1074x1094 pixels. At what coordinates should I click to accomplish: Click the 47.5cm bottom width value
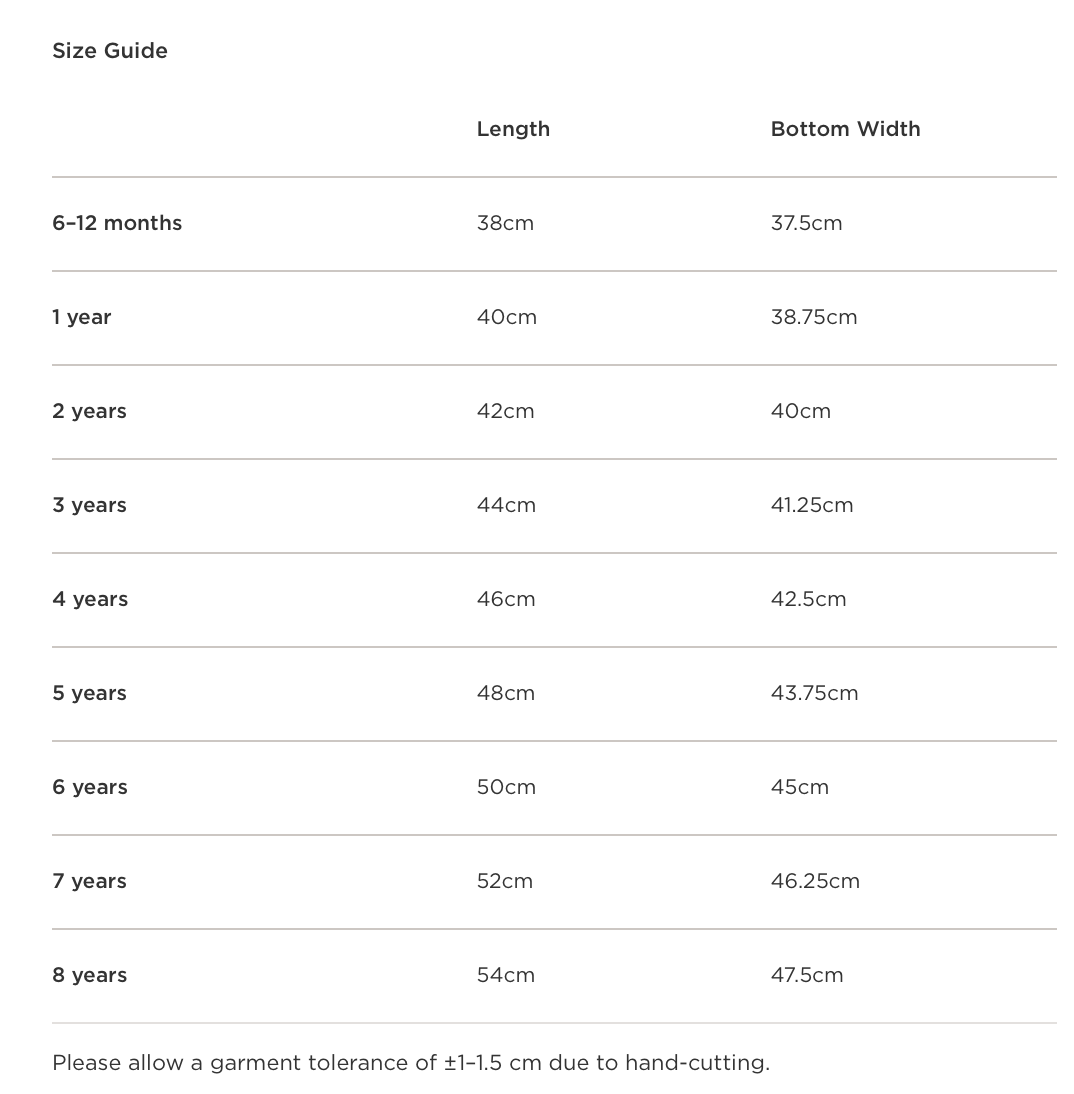(x=807, y=975)
